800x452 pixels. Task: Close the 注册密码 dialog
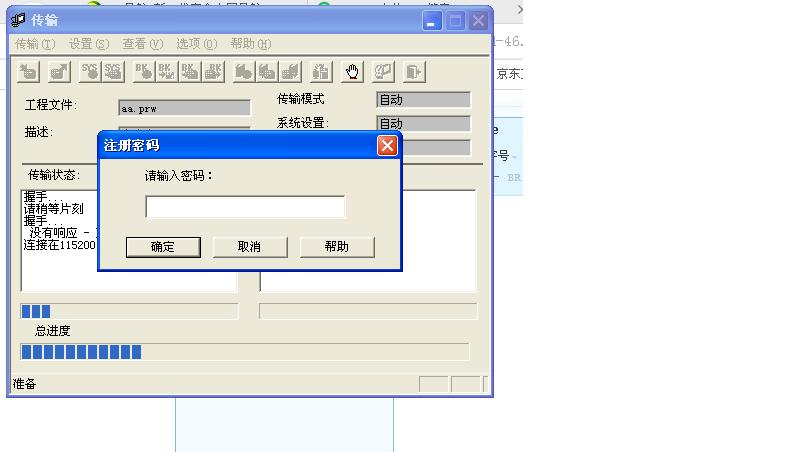click(387, 146)
